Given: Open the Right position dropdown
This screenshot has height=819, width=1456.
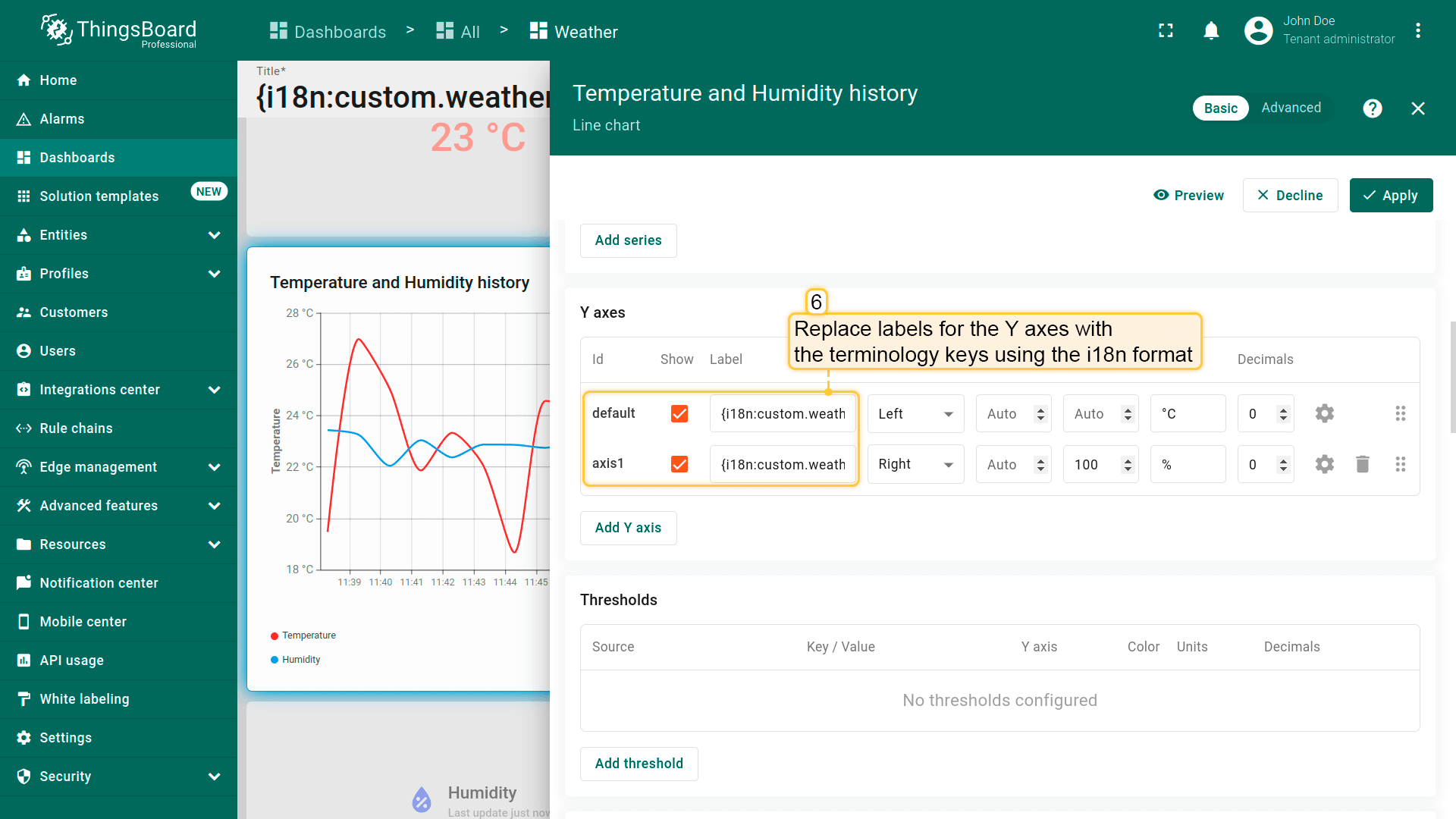Looking at the screenshot, I should (915, 464).
